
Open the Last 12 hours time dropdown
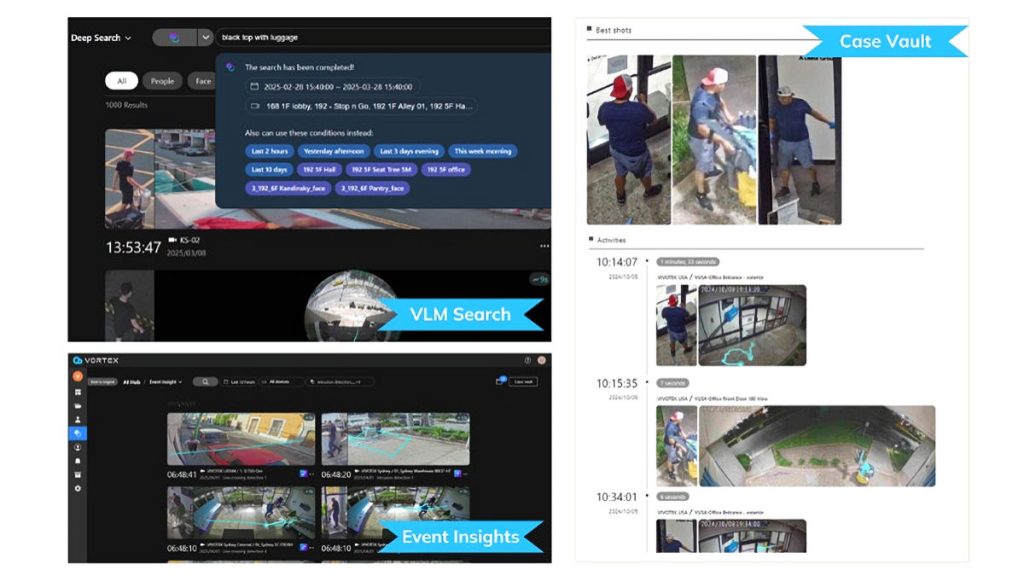coord(238,380)
